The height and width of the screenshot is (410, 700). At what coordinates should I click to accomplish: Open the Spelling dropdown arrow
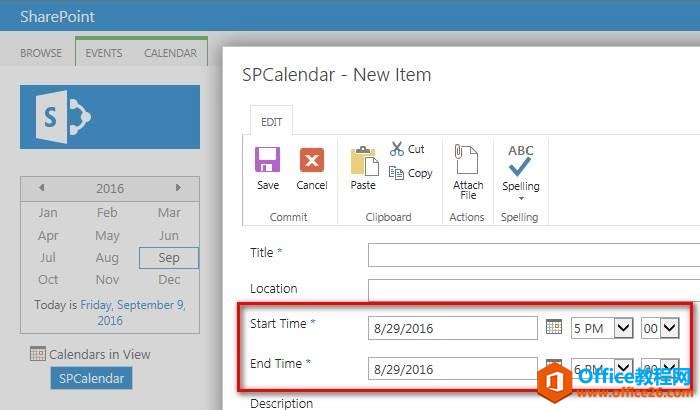pyautogui.click(x=521, y=198)
